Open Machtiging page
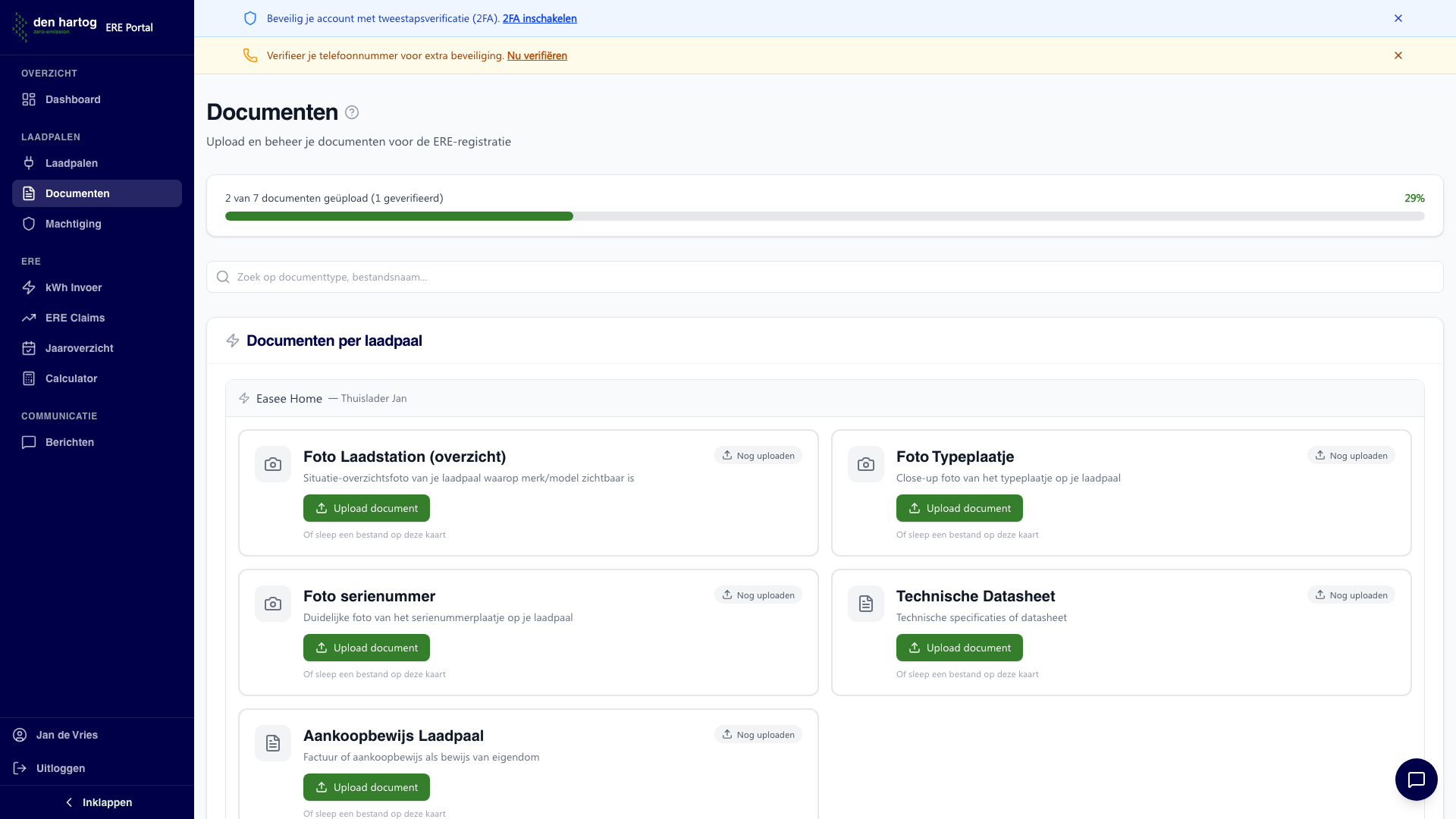1456x819 pixels. tap(97, 224)
